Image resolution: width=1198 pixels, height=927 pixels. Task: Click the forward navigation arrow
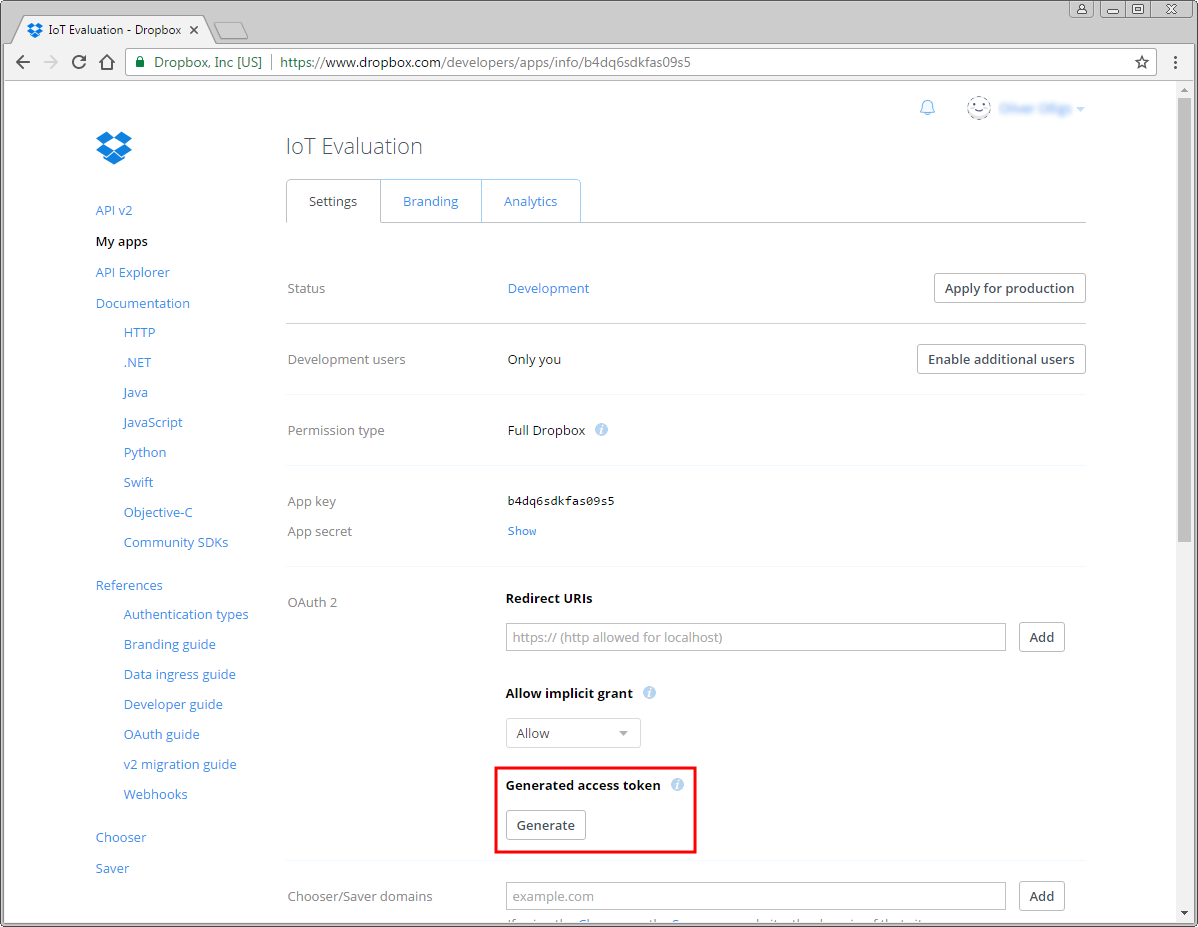[51, 62]
